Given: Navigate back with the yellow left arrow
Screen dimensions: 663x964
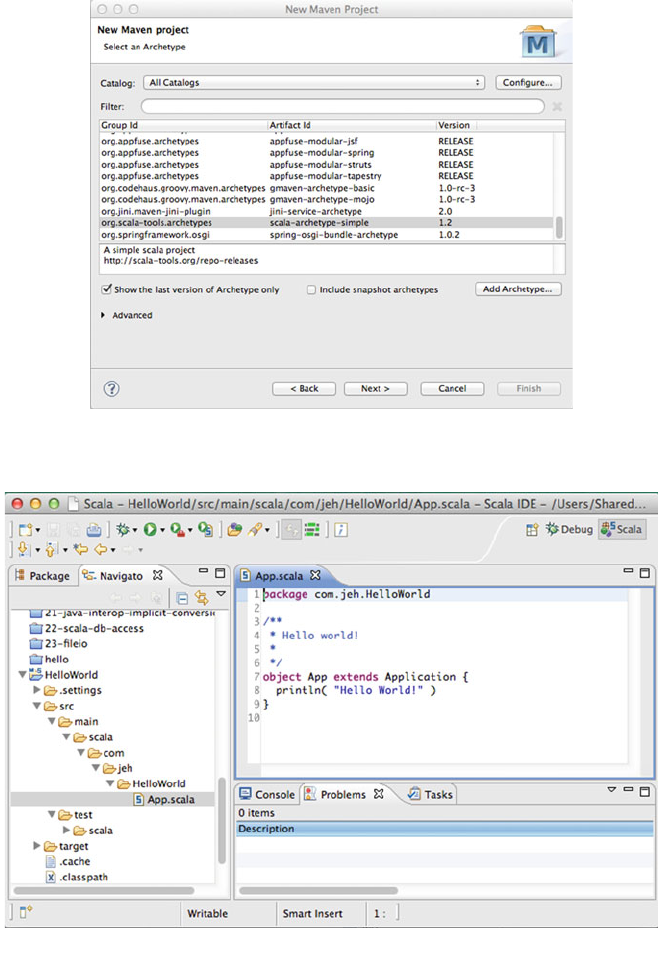Looking at the screenshot, I should (x=100, y=549).
